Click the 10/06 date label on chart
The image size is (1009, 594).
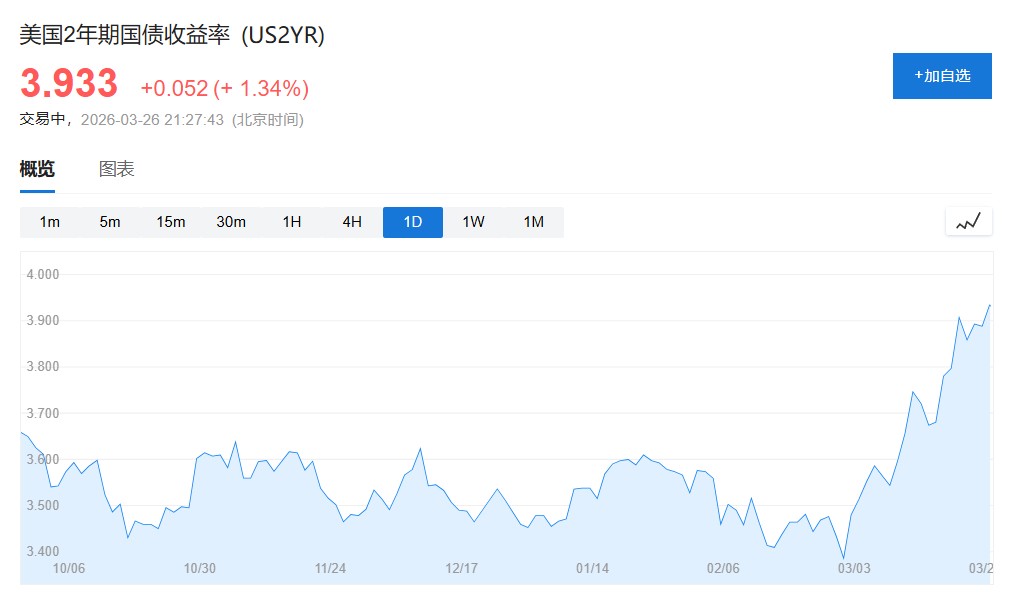(x=68, y=568)
